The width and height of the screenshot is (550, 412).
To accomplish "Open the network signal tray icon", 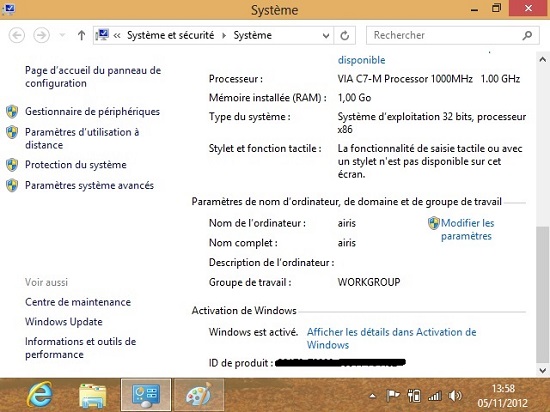I will pyautogui.click(x=435, y=396).
